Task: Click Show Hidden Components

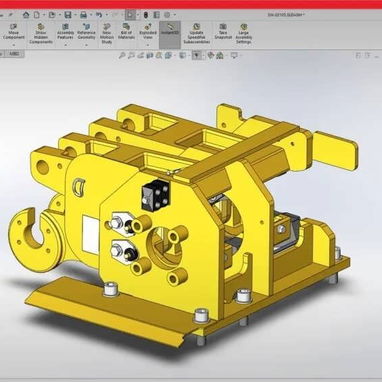Action: point(41,34)
